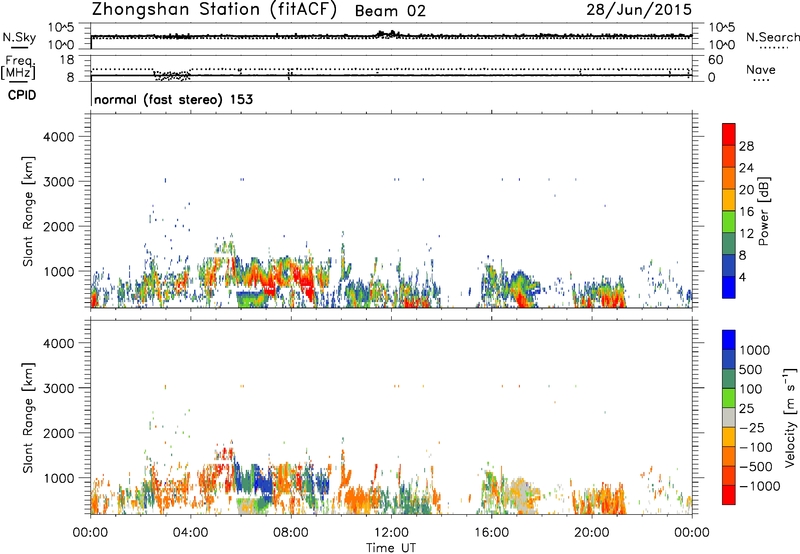The height and width of the screenshot is (554, 800).
Task: Click the 'N.Sky' legend label
Action: pos(19,37)
